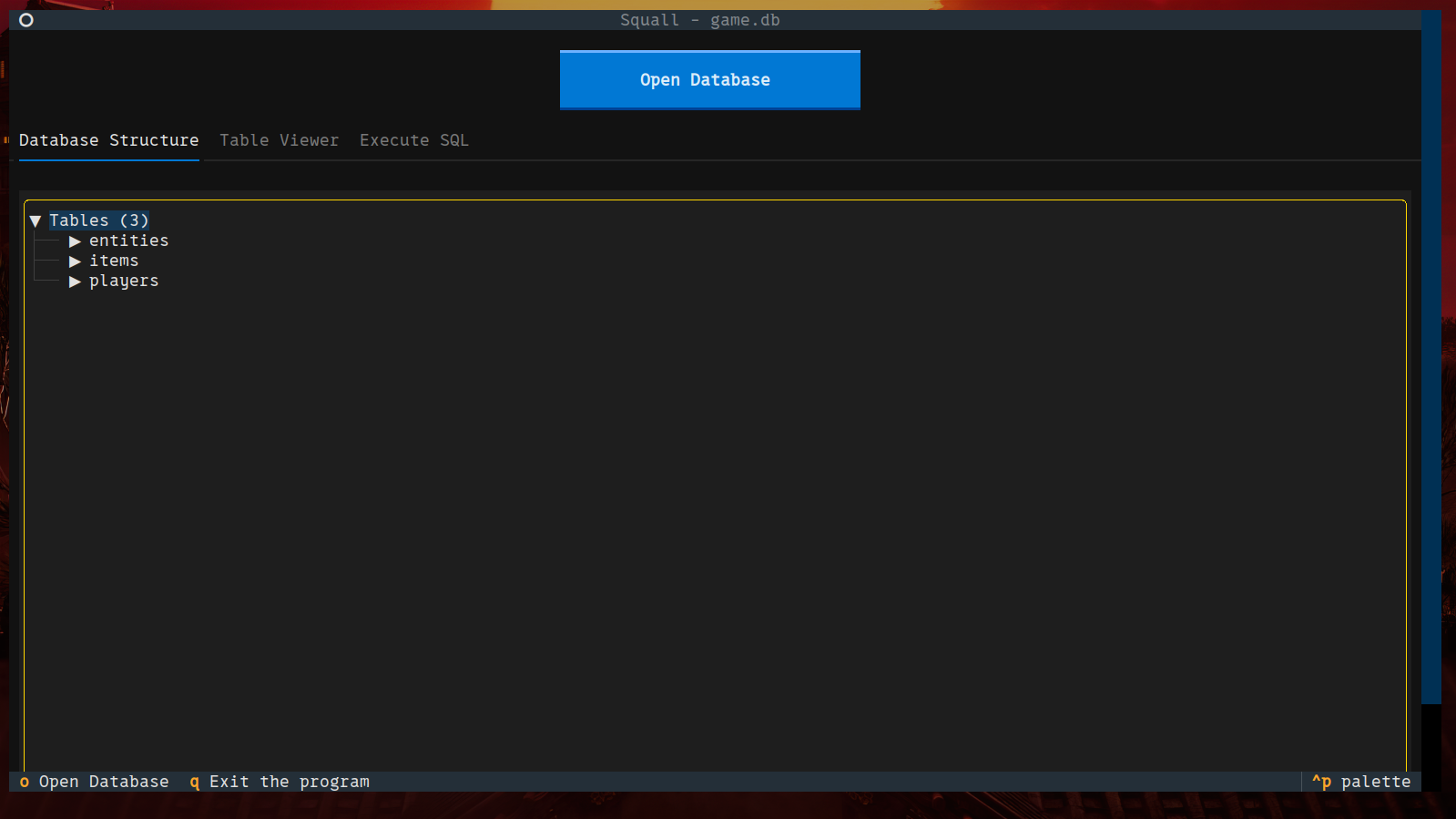Image resolution: width=1456 pixels, height=819 pixels.
Task: Select the Database Structure tab
Action: click(x=108, y=140)
